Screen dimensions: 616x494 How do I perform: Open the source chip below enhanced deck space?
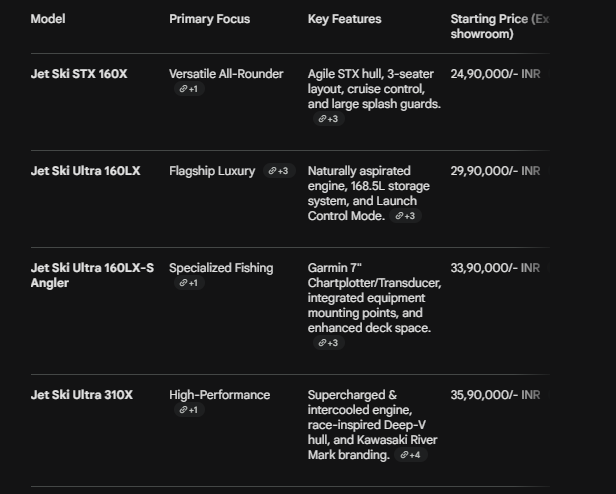[x=327, y=343]
